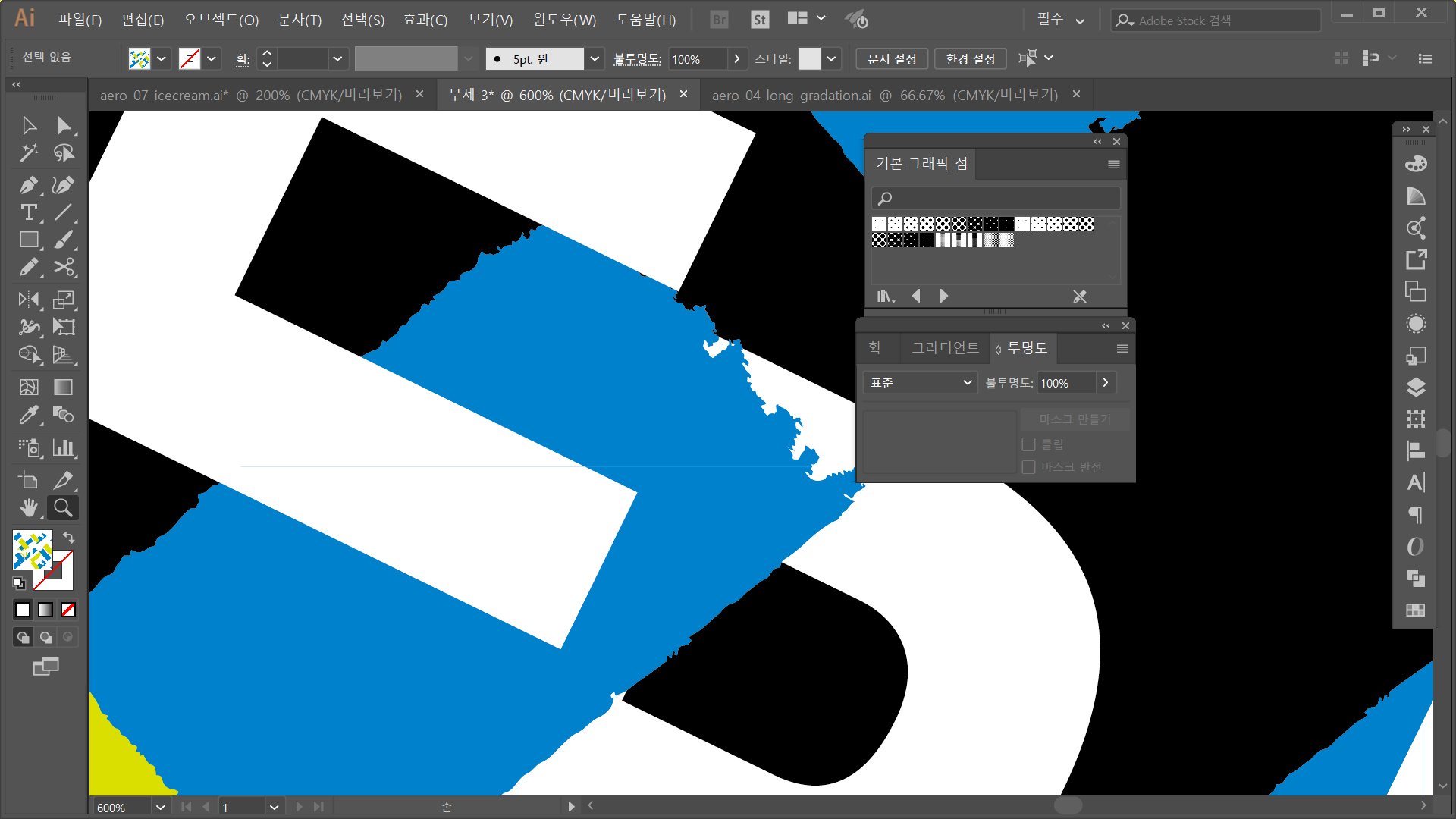1456x819 pixels.
Task: Click the 환경 설정 button
Action: point(970,59)
